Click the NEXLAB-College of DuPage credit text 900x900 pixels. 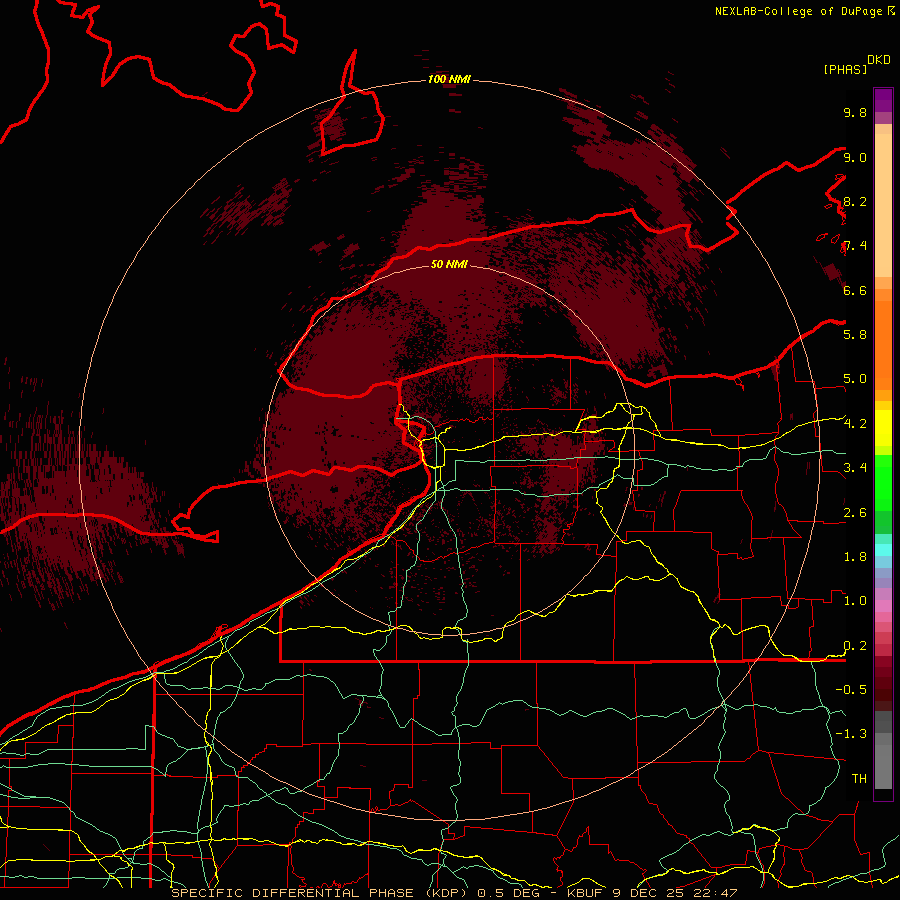(798, 11)
